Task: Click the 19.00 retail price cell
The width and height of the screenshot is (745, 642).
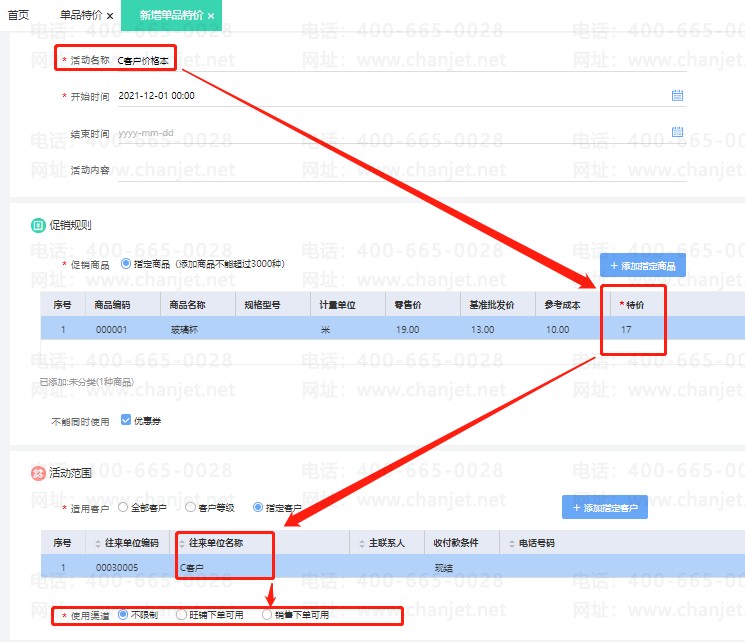Action: [x=408, y=329]
